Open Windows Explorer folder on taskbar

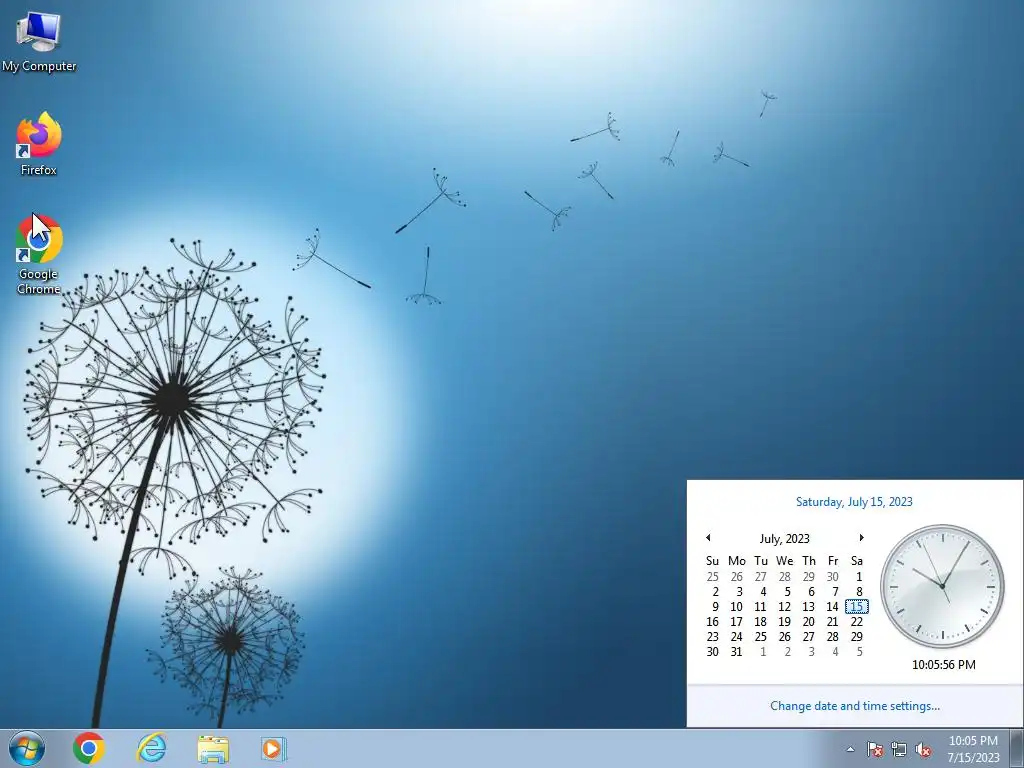tap(213, 749)
